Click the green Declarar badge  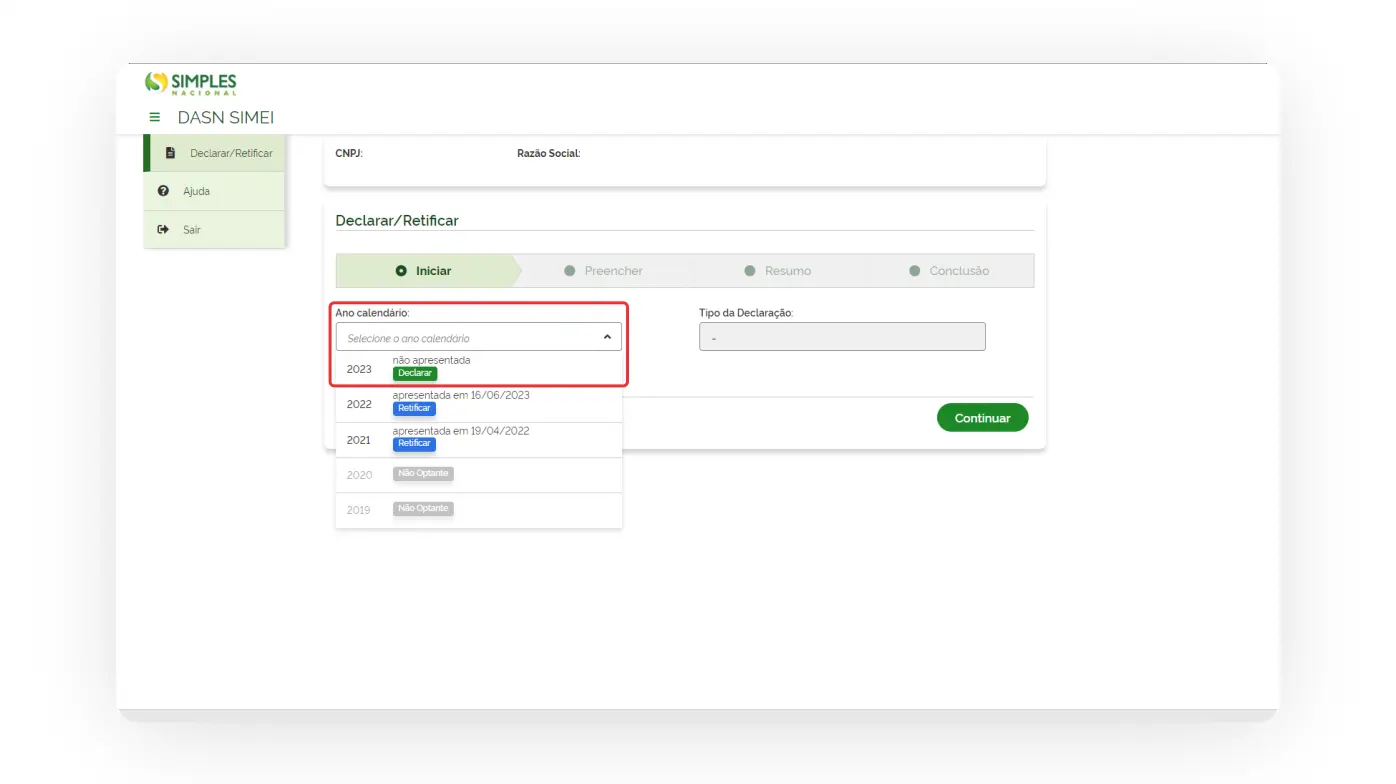tap(415, 373)
